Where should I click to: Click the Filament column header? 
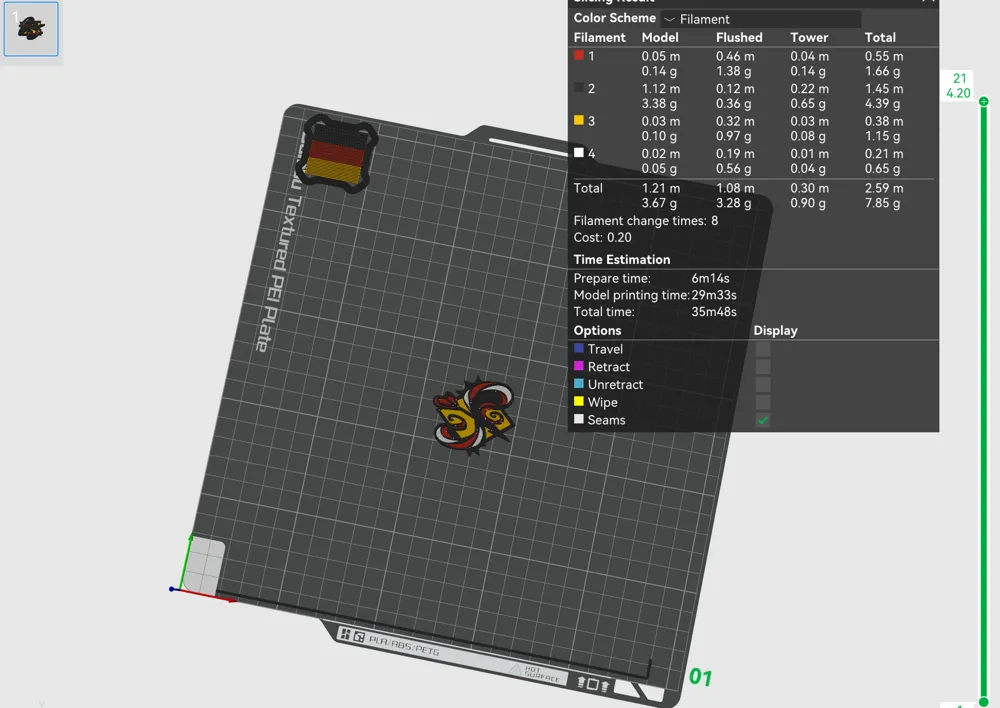(x=599, y=38)
